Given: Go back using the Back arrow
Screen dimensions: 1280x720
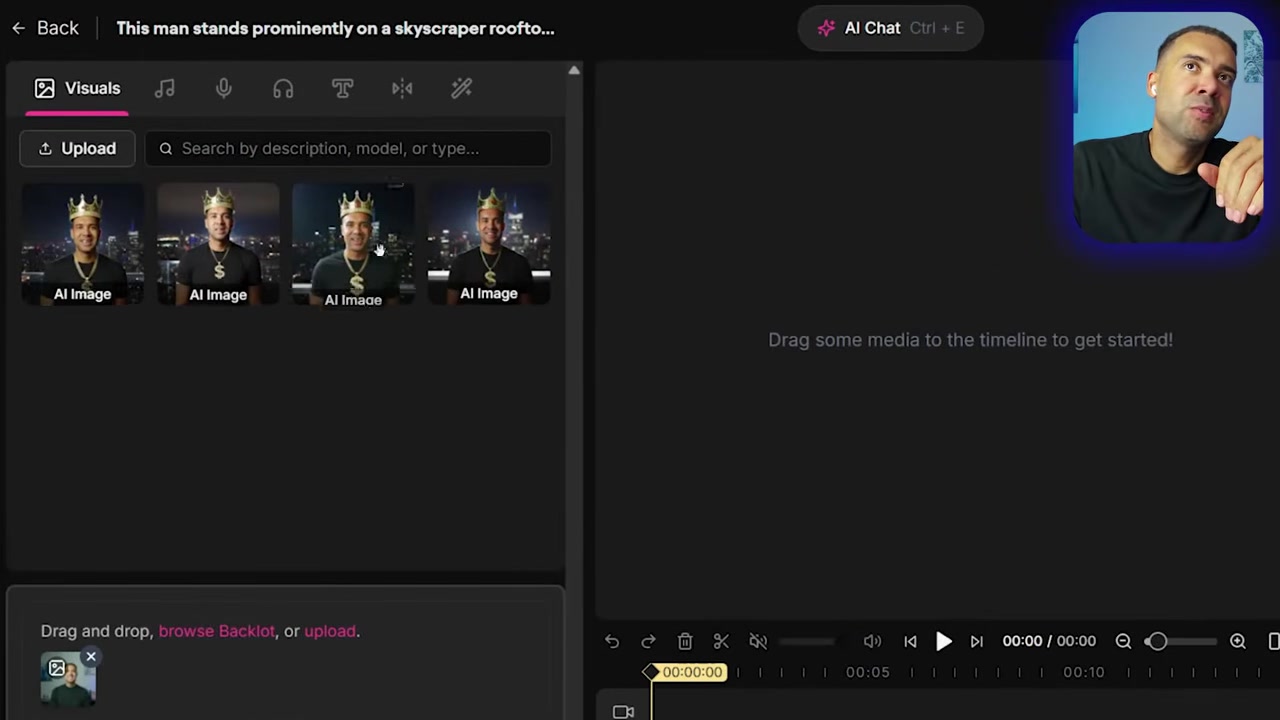Looking at the screenshot, I should (x=45, y=28).
